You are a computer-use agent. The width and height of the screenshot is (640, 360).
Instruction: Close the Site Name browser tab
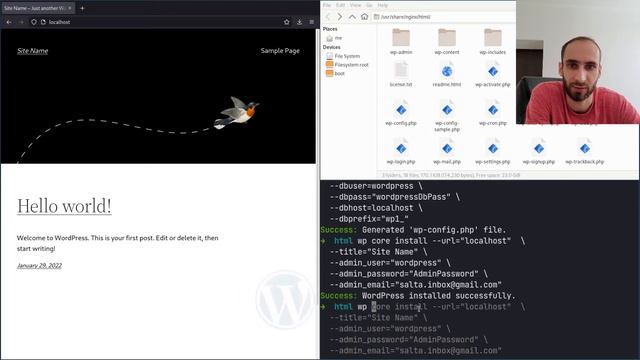[x=70, y=8]
